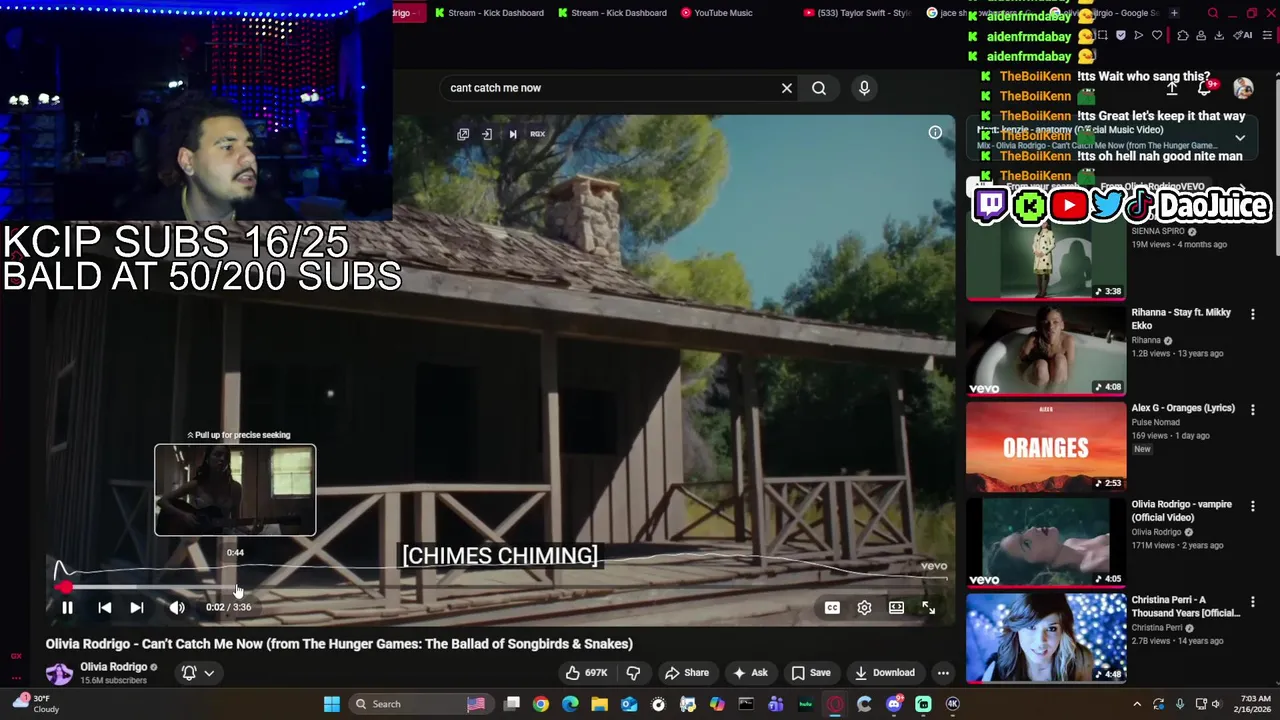The image size is (1280, 720).
Task: Open Rihanna - Stay video thumbnail
Action: tap(1046, 350)
